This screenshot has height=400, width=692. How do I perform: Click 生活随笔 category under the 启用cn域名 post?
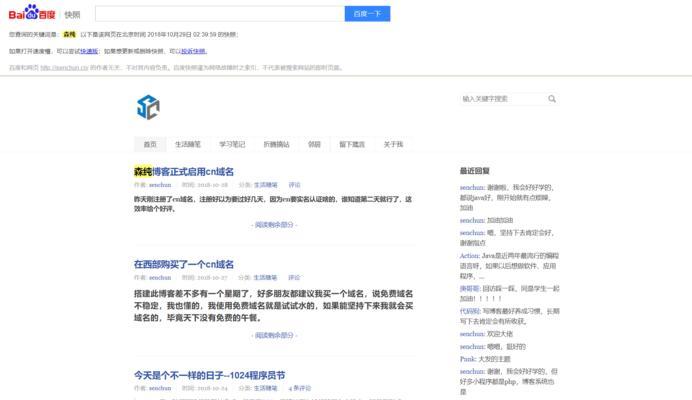tap(266, 185)
